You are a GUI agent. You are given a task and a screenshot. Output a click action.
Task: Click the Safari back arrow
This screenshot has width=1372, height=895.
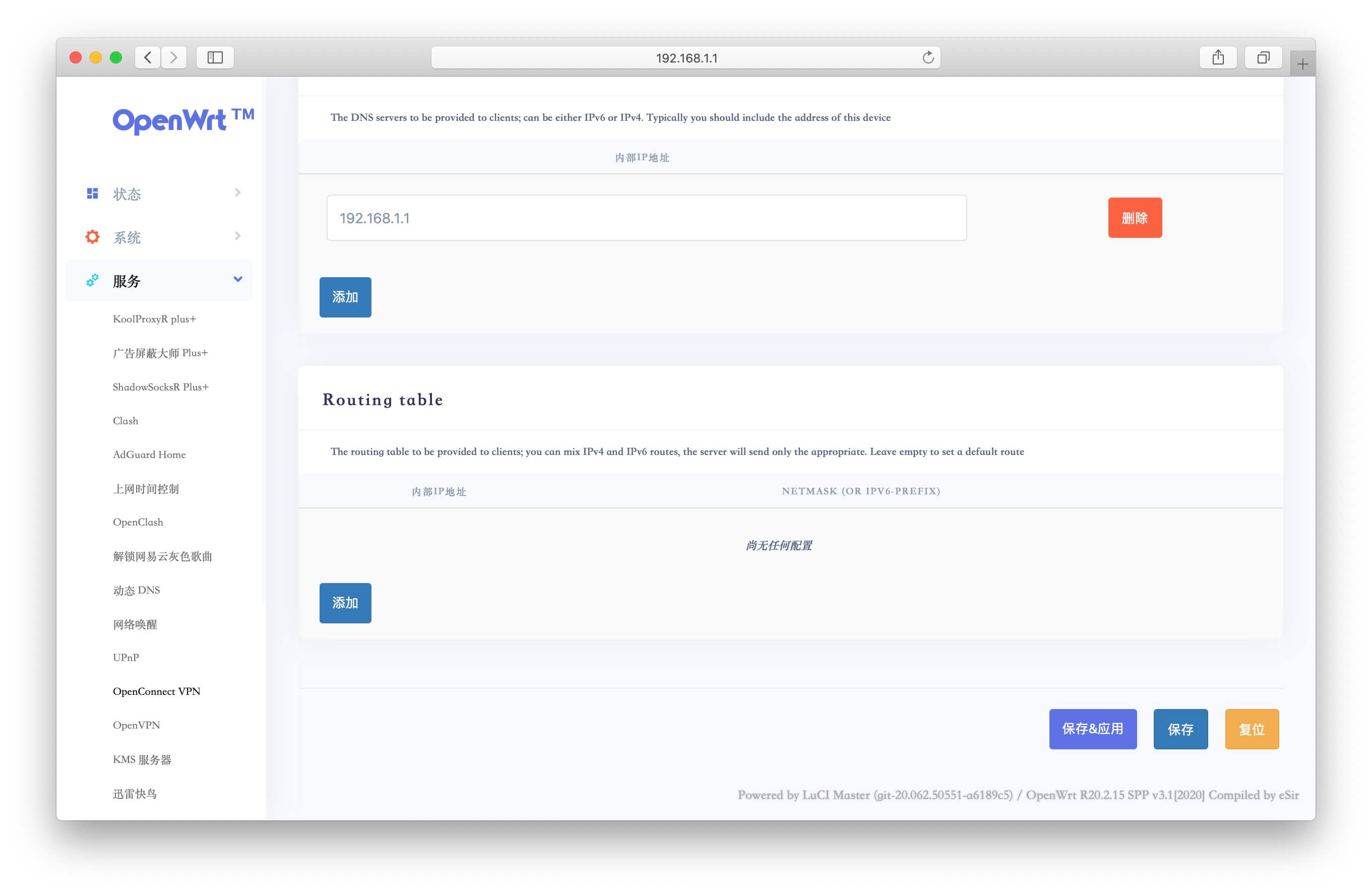(x=148, y=57)
